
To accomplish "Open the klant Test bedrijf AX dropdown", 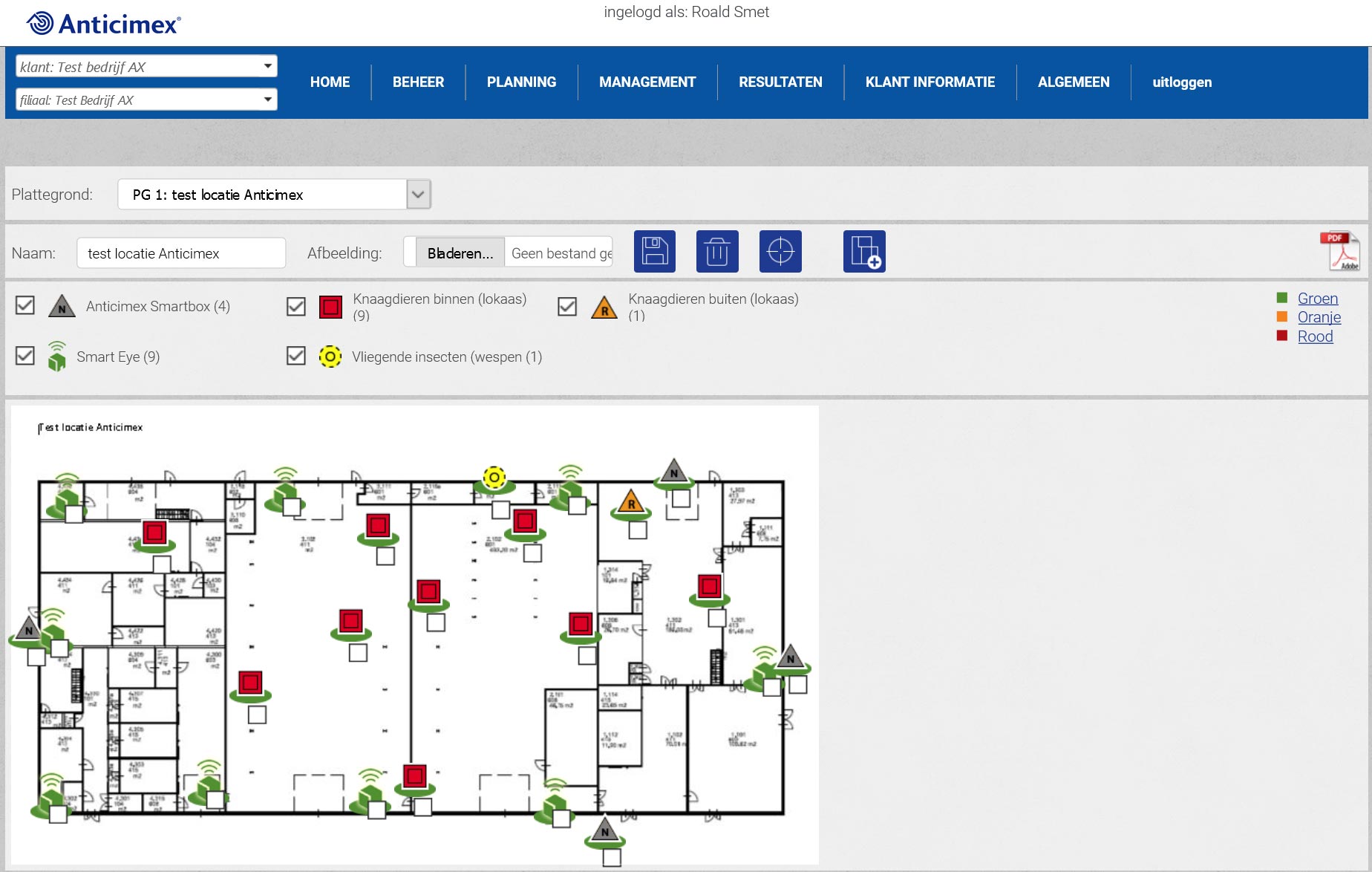I will 146,66.
